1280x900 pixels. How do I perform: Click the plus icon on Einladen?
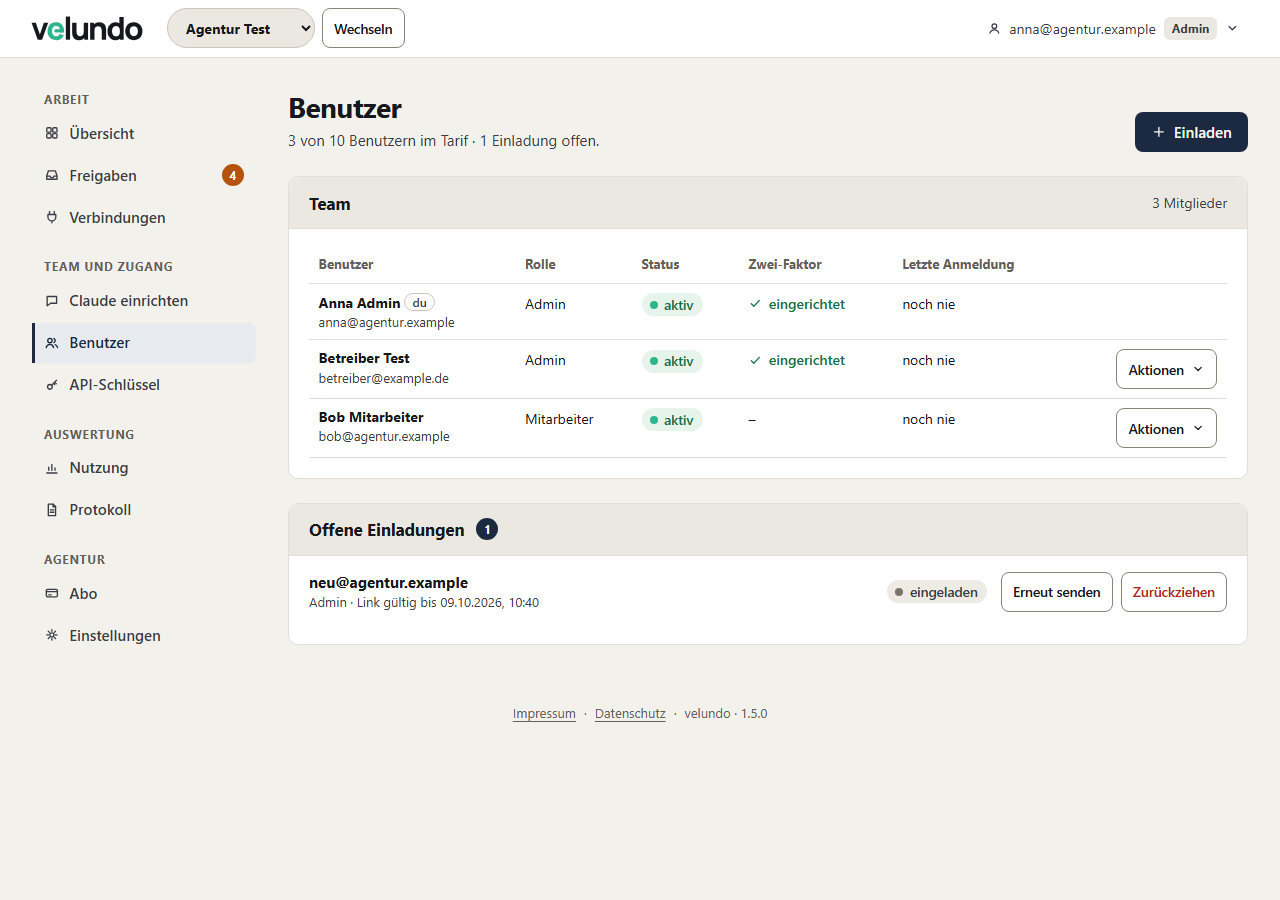[1159, 132]
